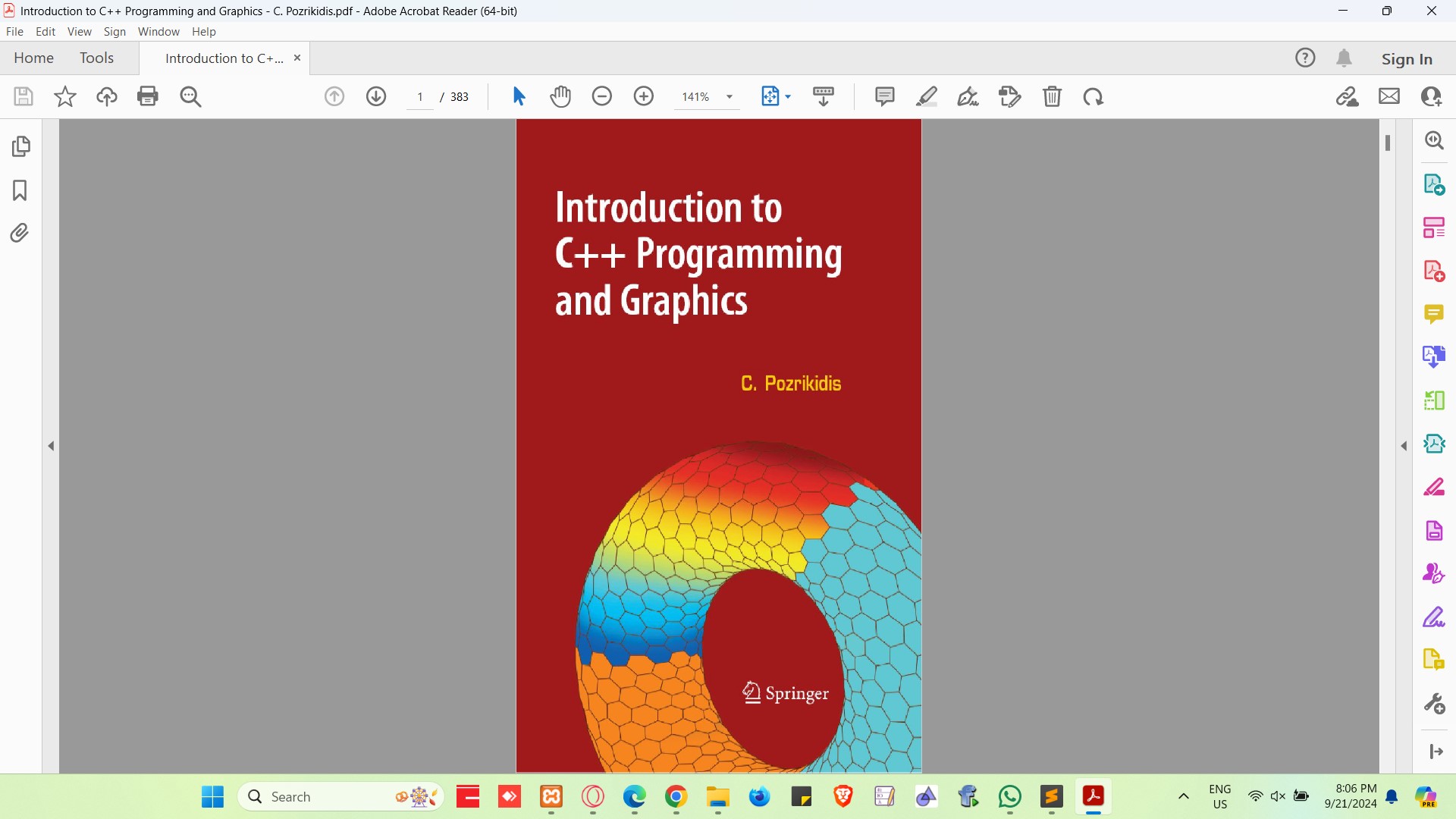
Task: Open the zoom percentage dropdown
Action: click(x=730, y=96)
